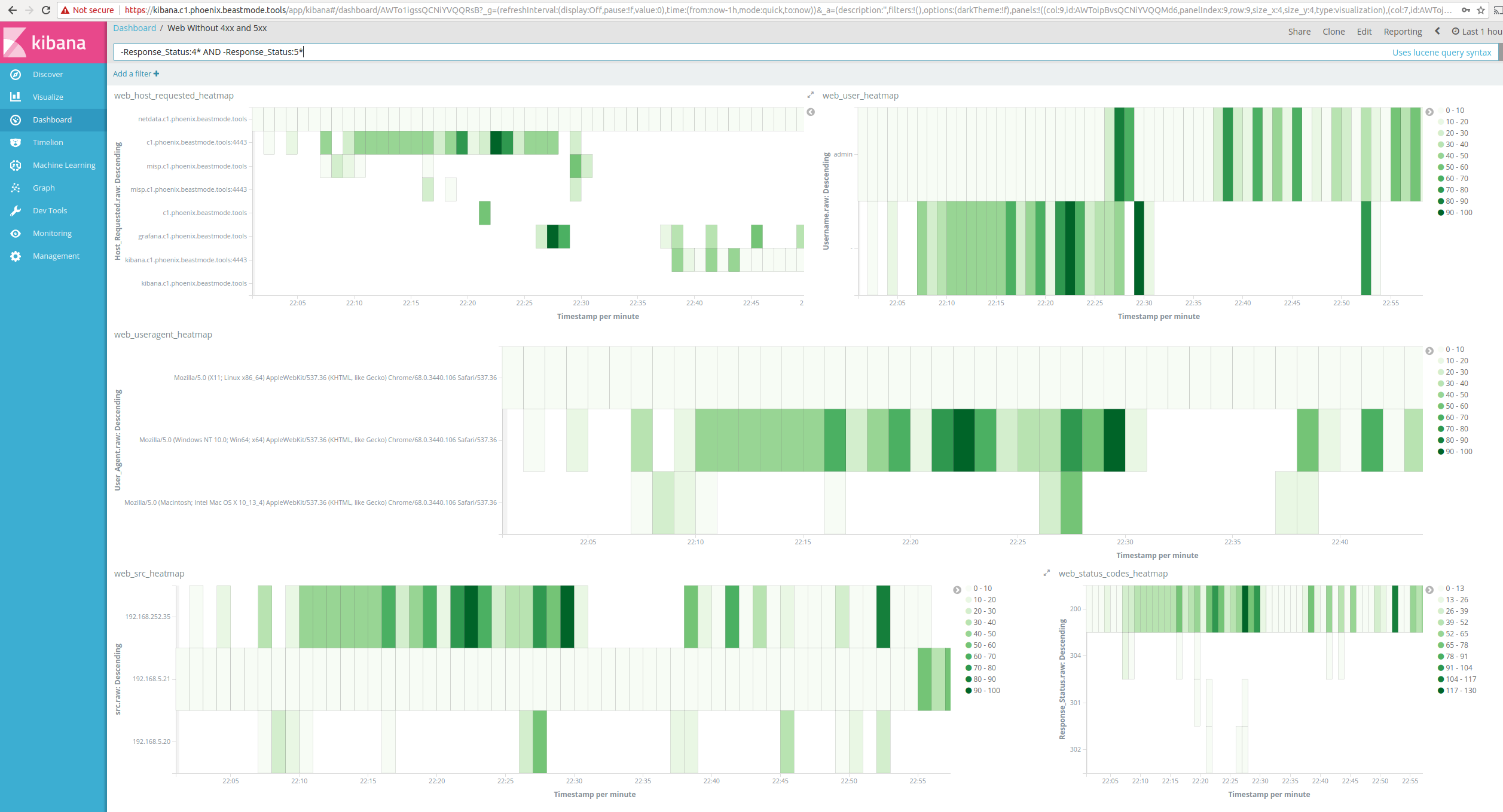Open Graph using its sidebar icon
1503x812 pixels.
tap(16, 188)
